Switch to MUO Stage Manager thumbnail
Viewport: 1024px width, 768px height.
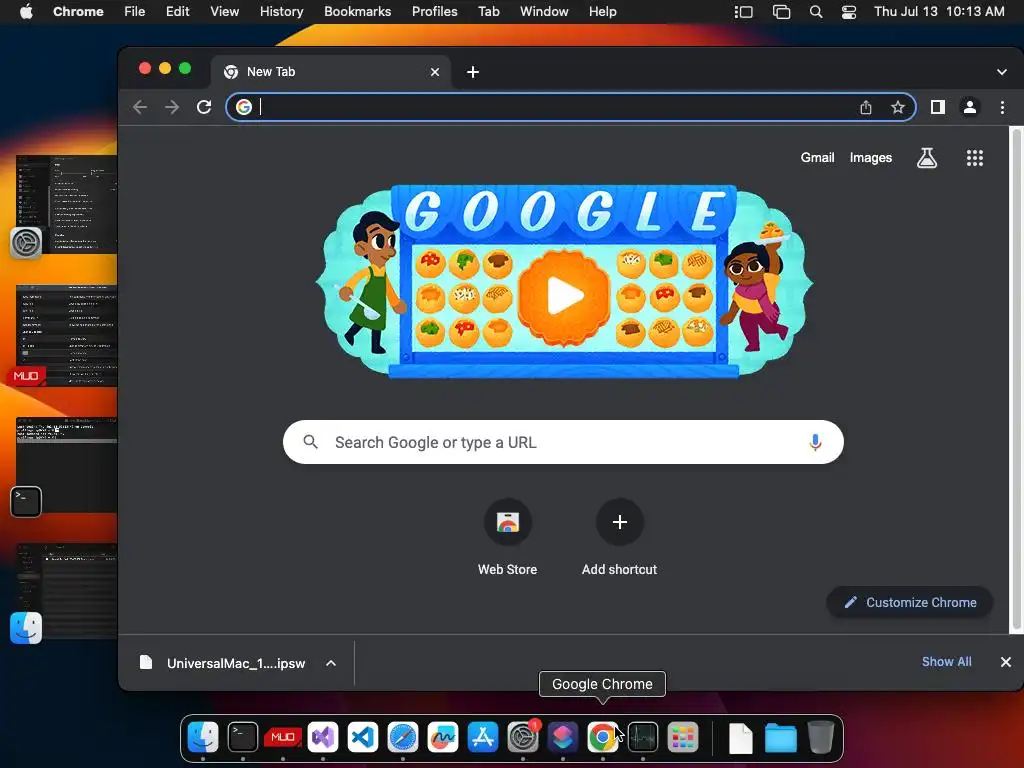(67, 335)
